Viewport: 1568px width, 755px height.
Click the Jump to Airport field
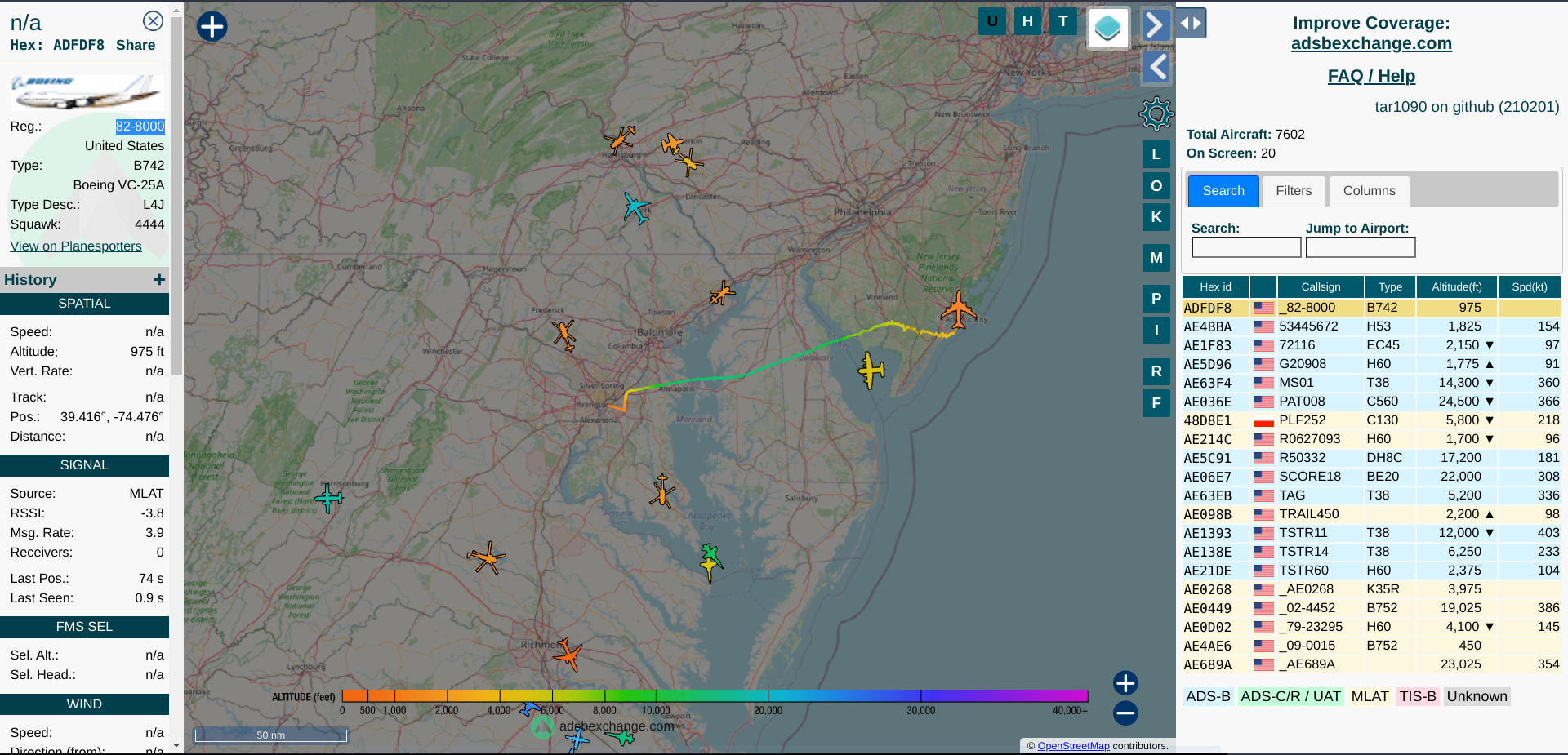1361,247
